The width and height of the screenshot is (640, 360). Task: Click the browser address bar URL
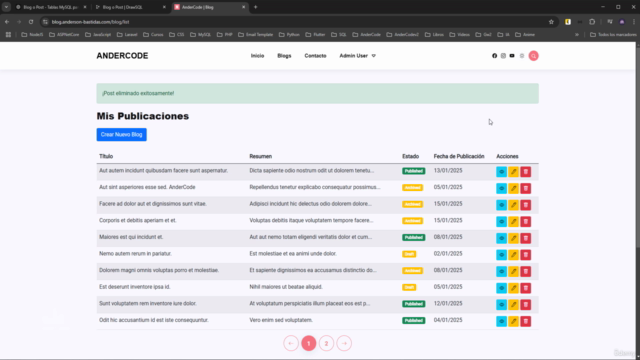coord(91,22)
